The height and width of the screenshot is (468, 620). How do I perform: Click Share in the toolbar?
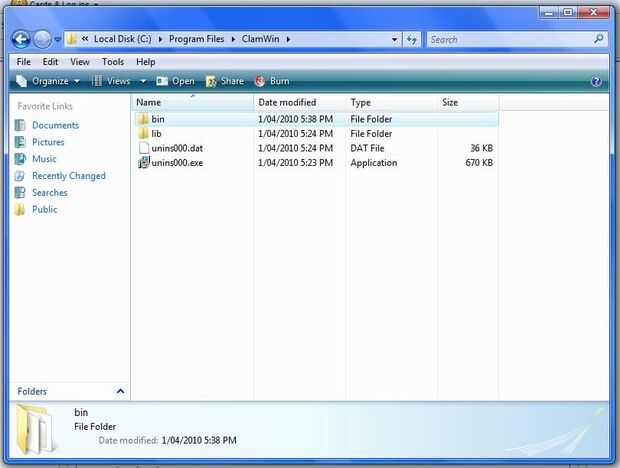tap(225, 81)
